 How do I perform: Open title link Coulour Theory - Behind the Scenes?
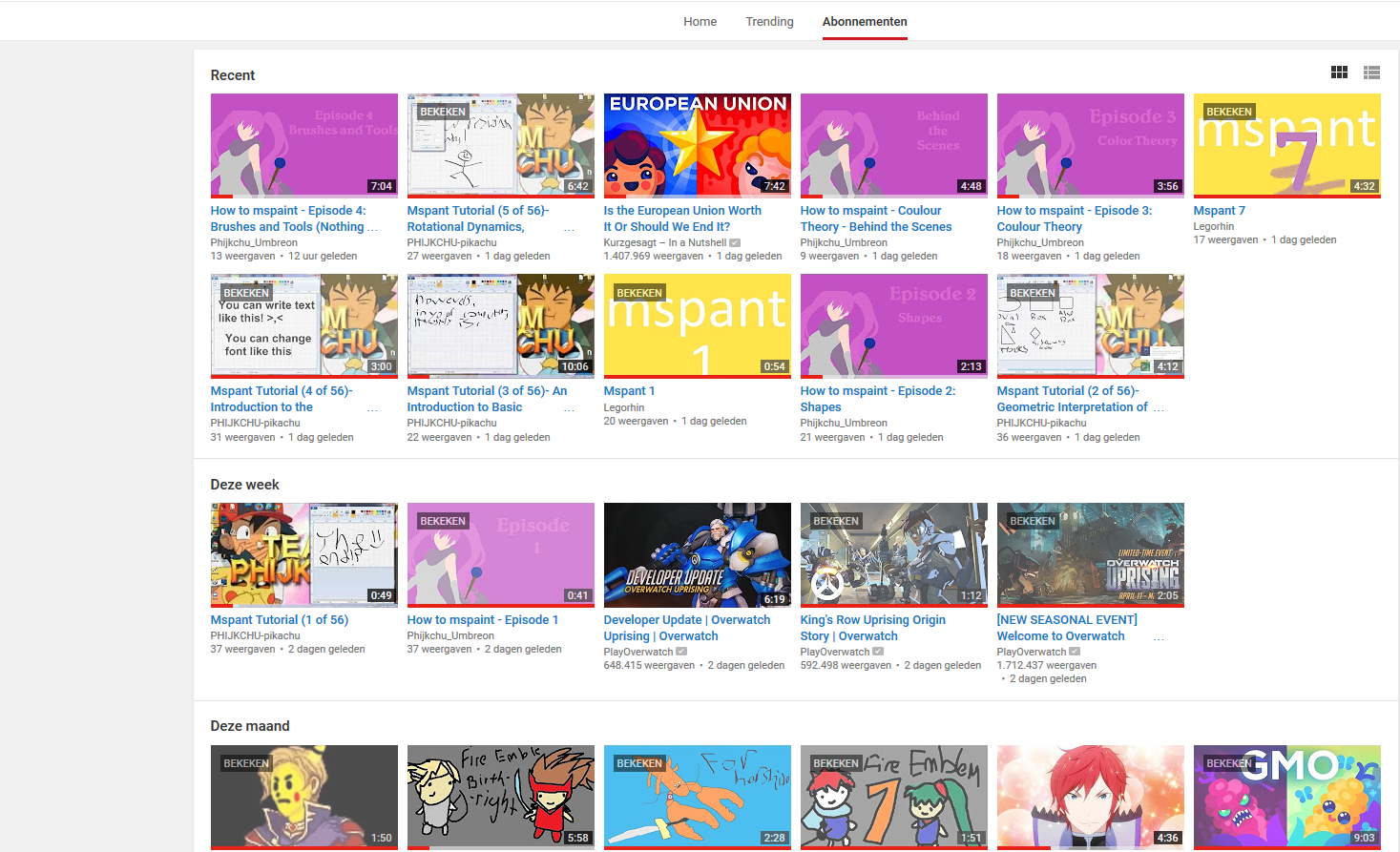tap(876, 218)
